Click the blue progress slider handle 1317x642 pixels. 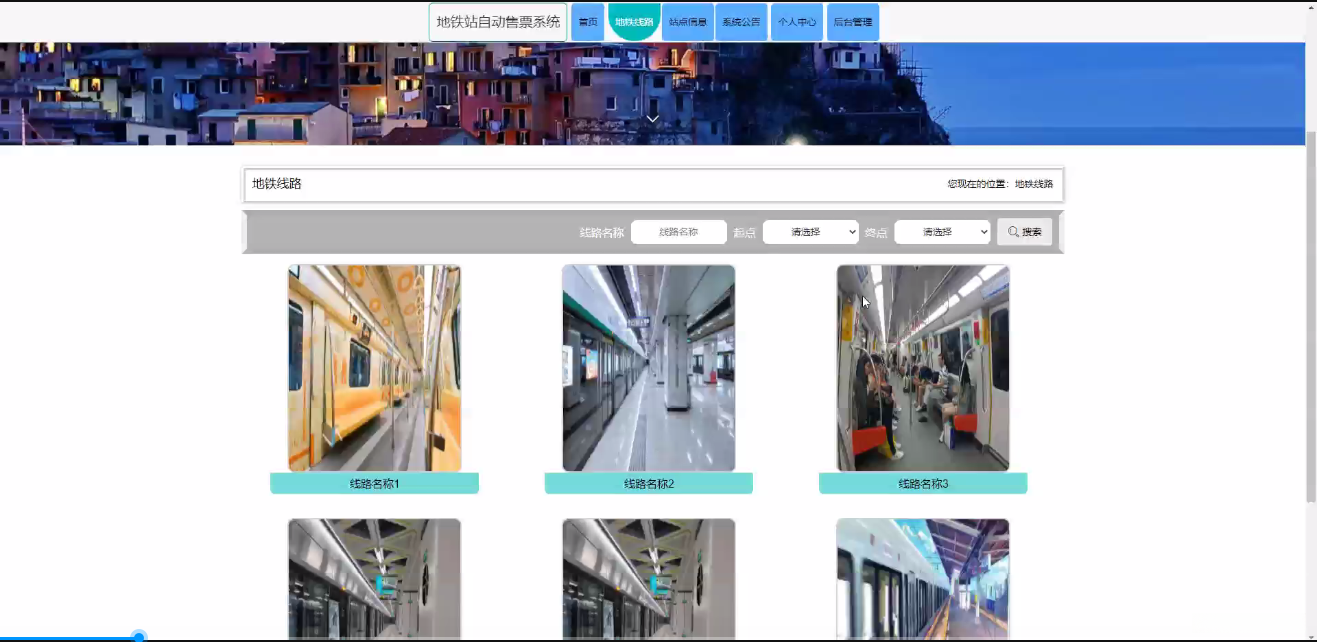[x=139, y=637]
